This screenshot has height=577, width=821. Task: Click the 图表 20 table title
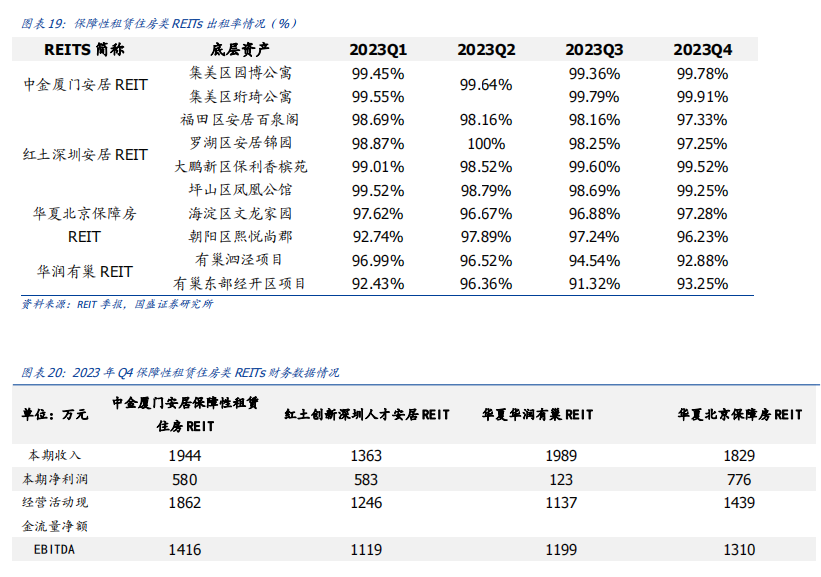point(180,373)
